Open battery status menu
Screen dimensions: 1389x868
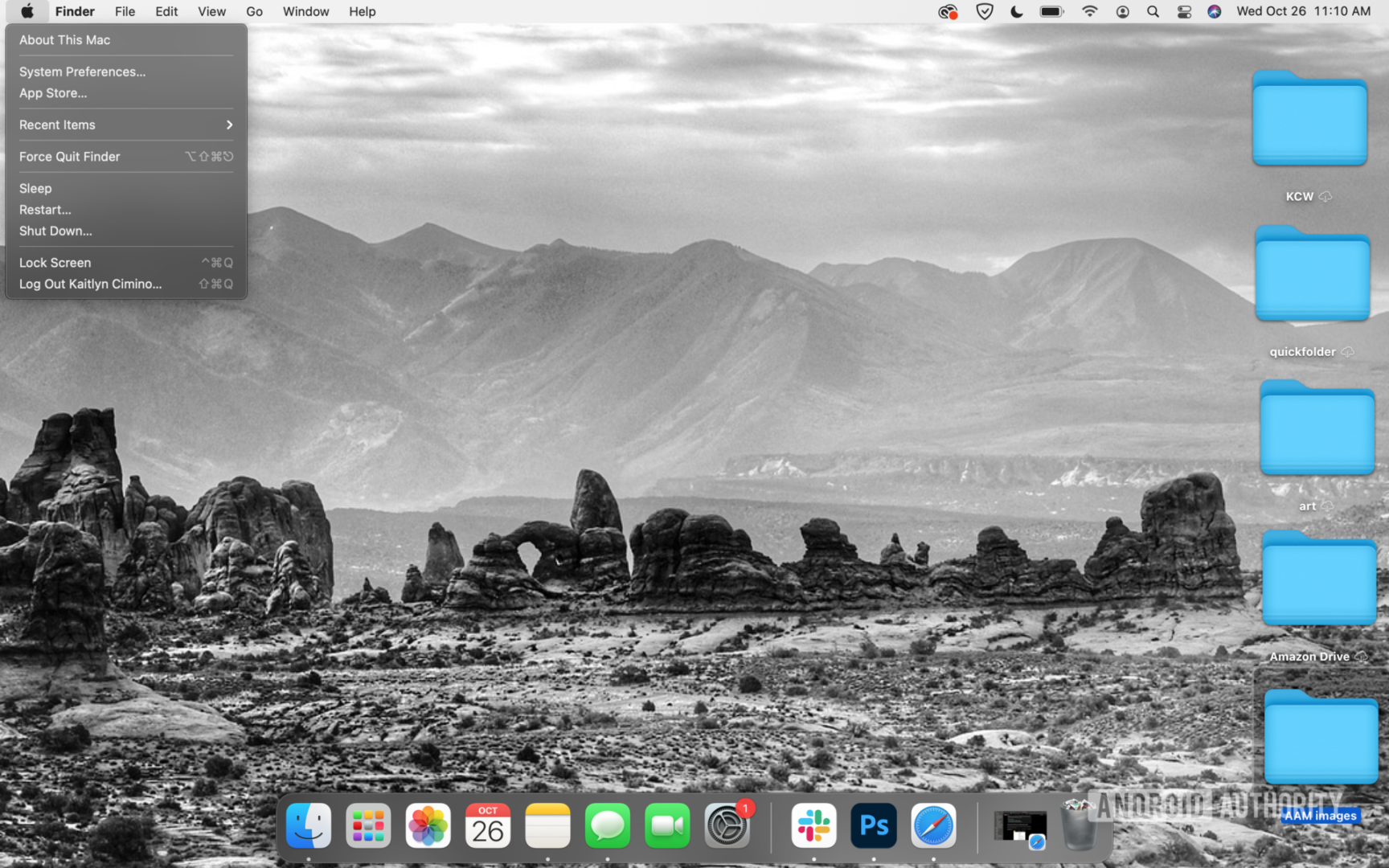pyautogui.click(x=1051, y=11)
